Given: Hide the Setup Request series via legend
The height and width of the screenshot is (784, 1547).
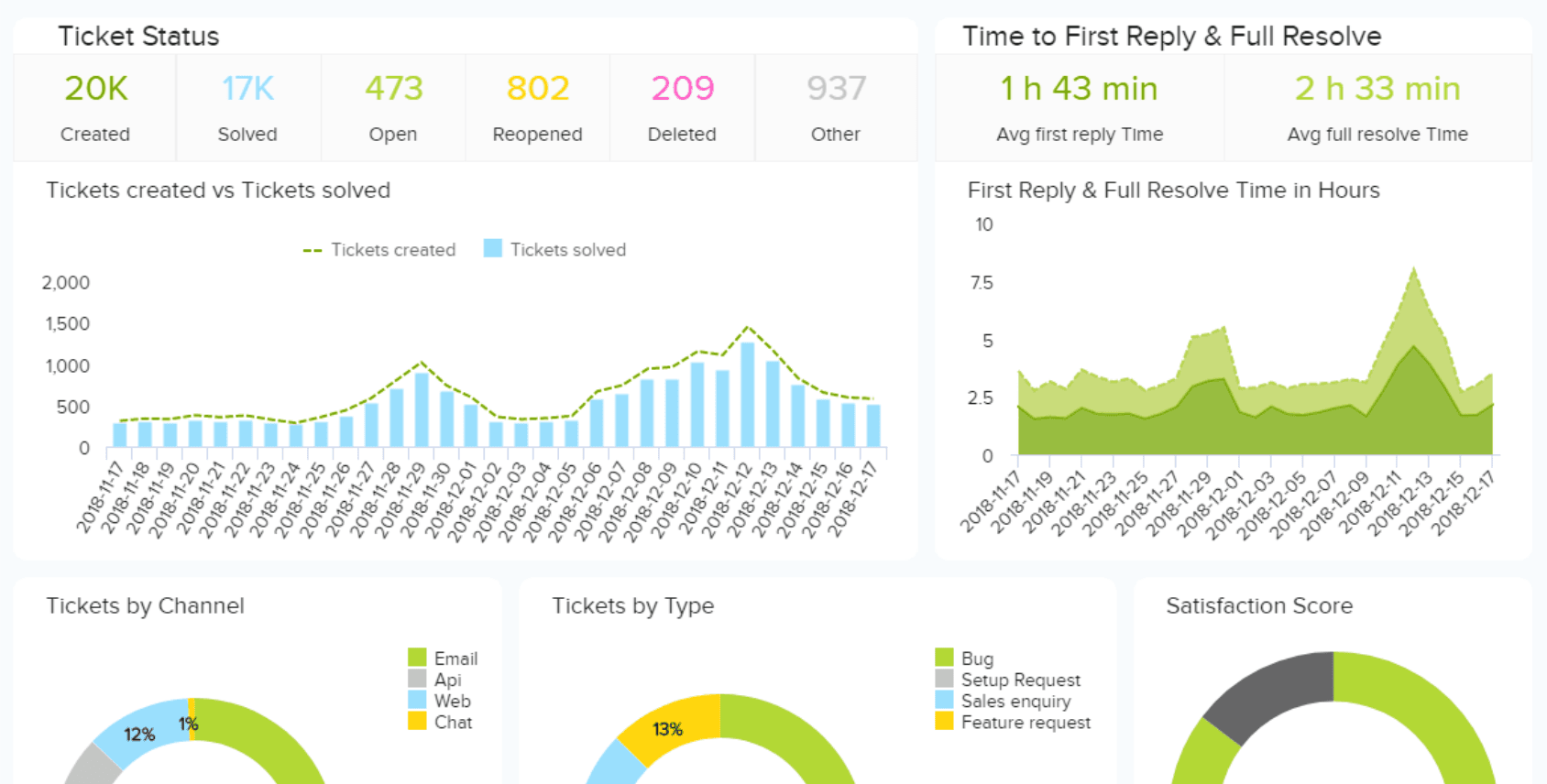Looking at the screenshot, I should 1020,680.
